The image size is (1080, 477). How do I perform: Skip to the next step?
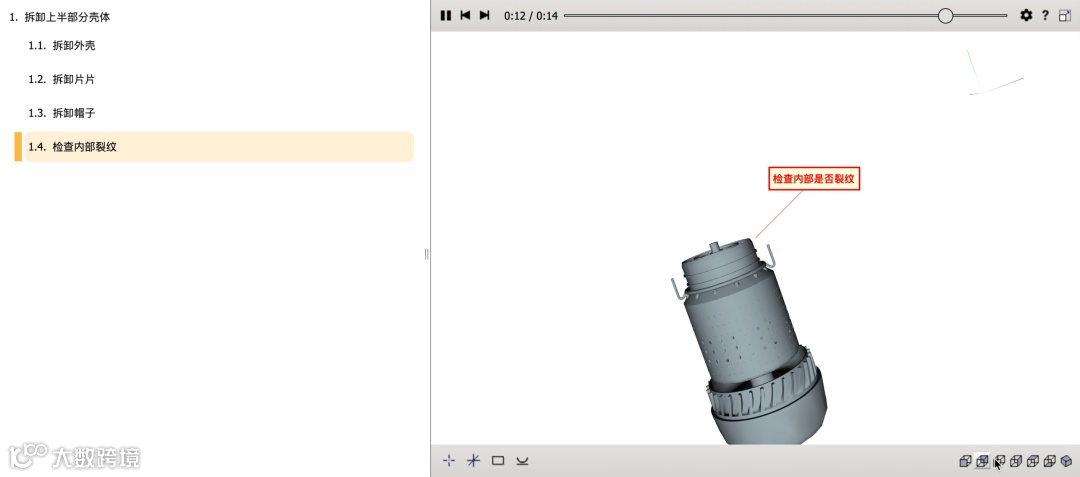point(484,15)
